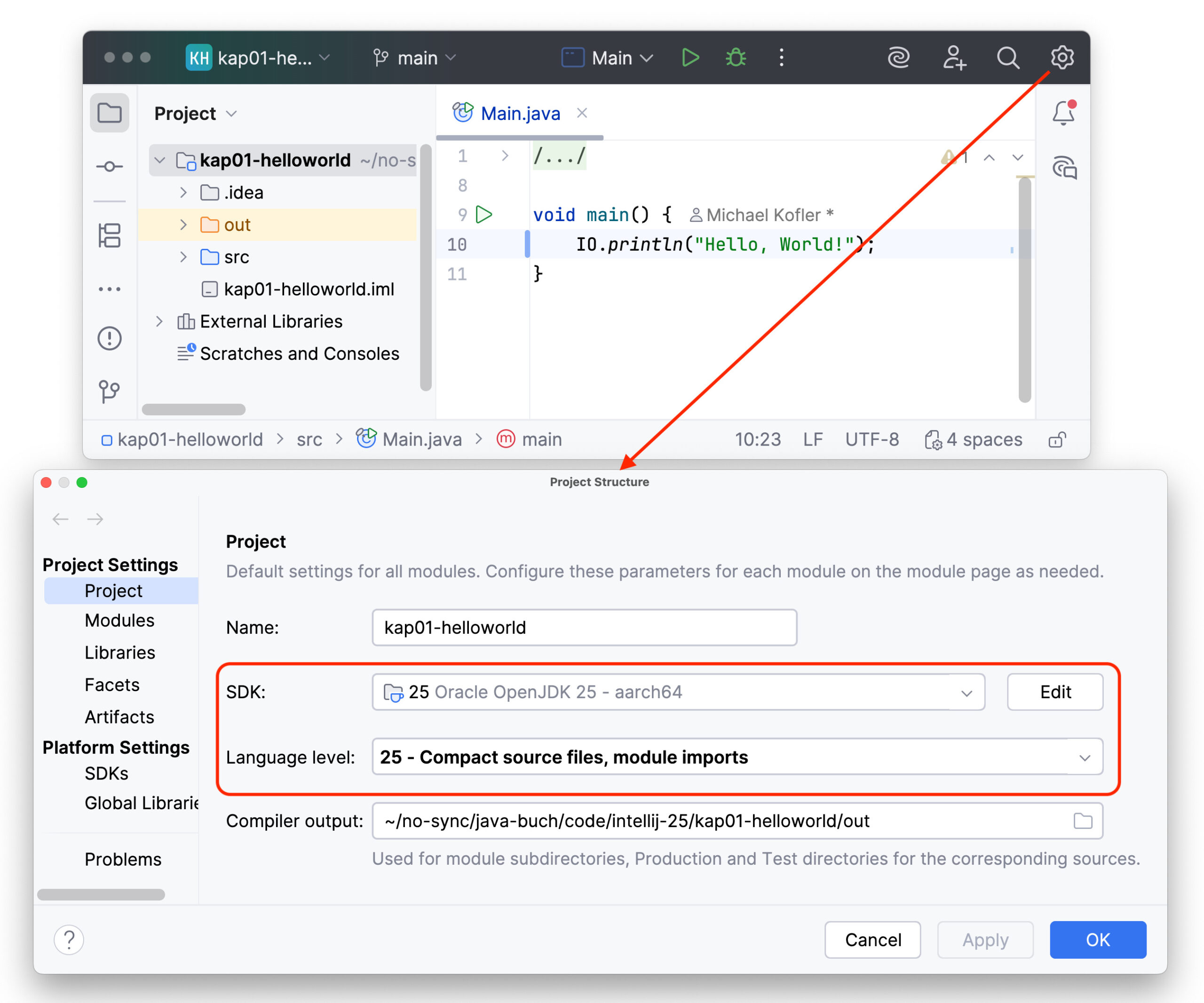Screen dimensions: 1204x1003
Task: Click the help question mark button
Action: [69, 939]
